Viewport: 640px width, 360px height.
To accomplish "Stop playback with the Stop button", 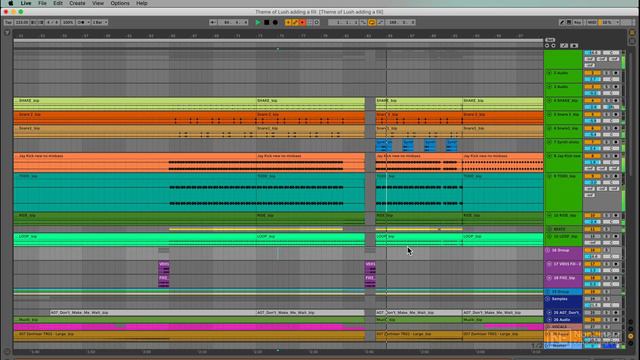I will pos(267,22).
